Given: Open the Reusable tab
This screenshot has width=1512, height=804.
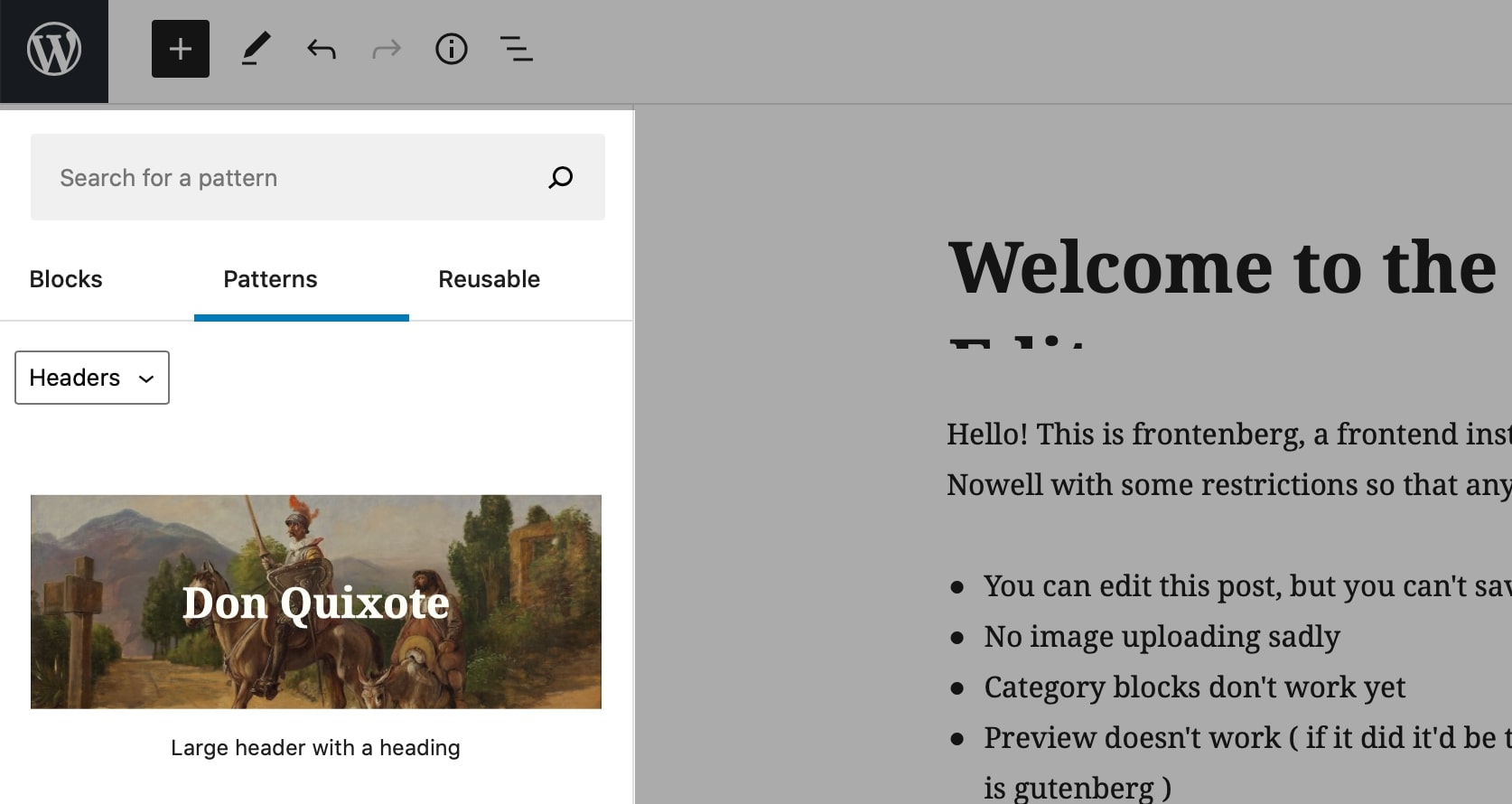Looking at the screenshot, I should [x=490, y=279].
